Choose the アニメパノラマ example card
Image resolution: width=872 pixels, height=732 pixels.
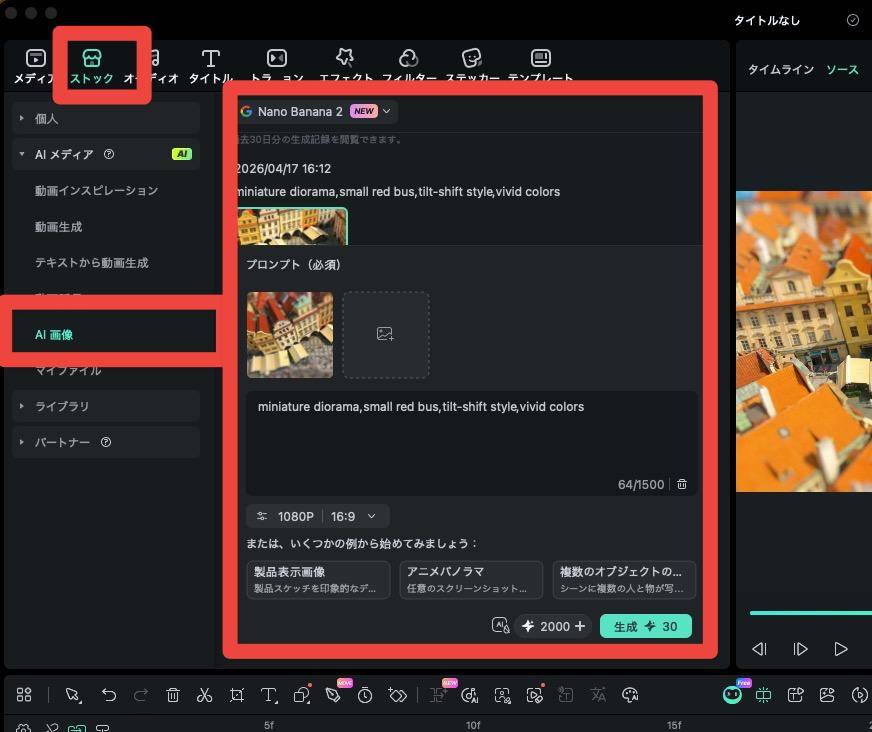tap(471, 580)
